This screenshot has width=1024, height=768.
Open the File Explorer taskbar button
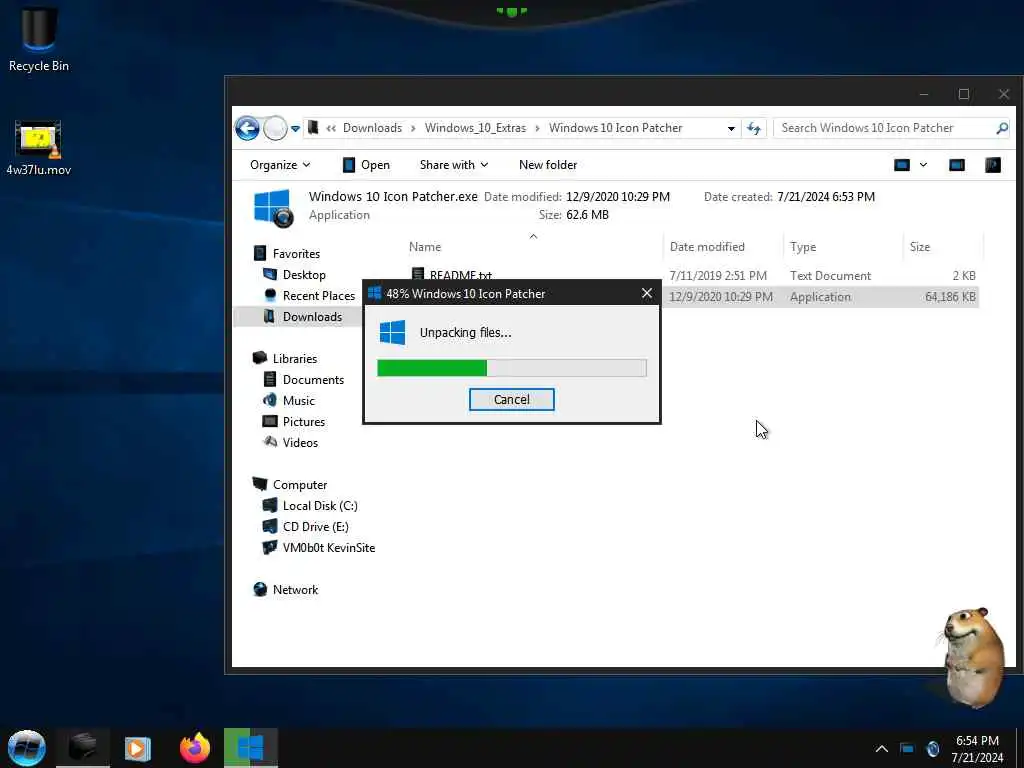(82, 747)
